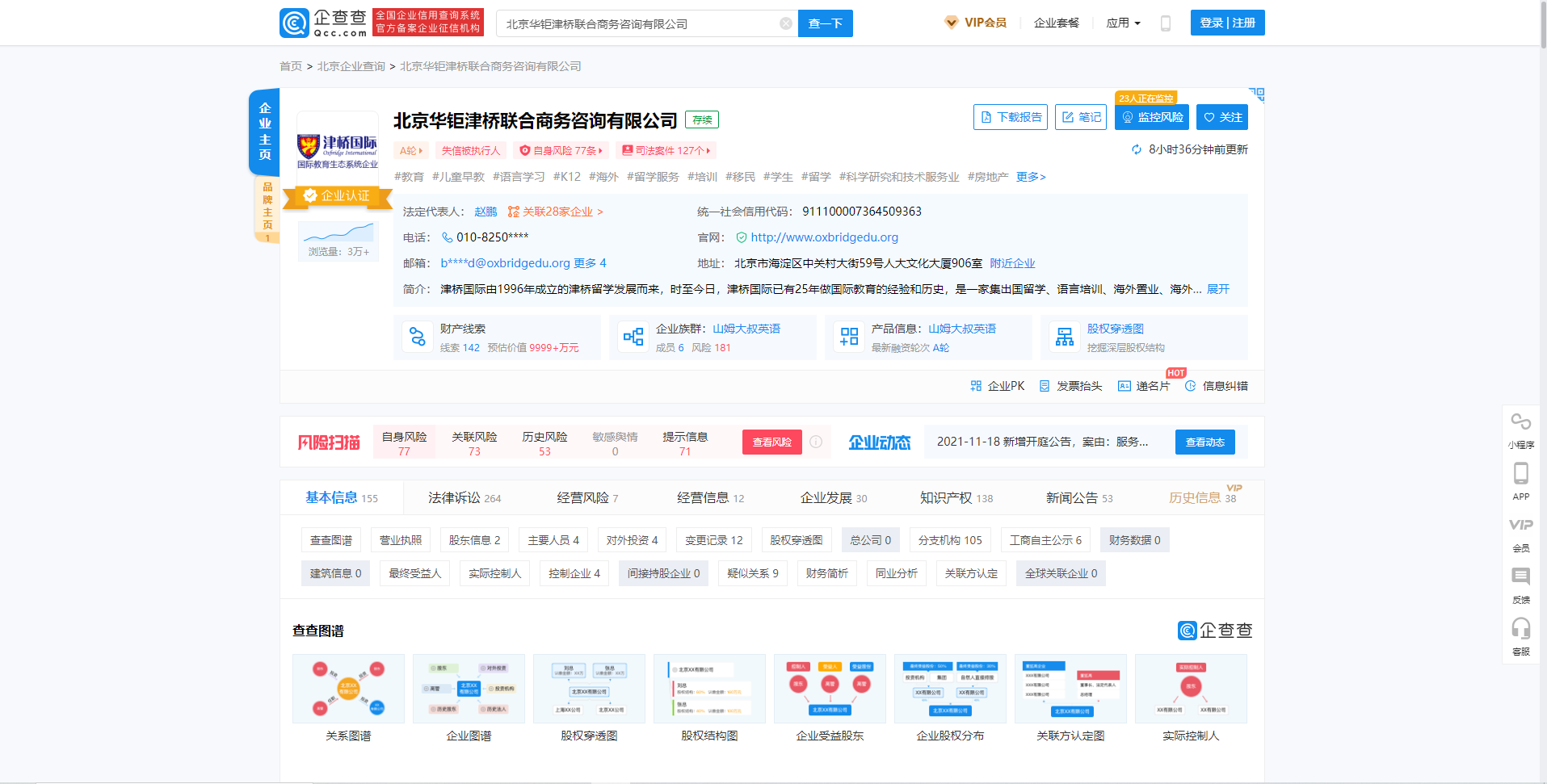
Task: Open 递名片 business card option
Action: 1144,386
